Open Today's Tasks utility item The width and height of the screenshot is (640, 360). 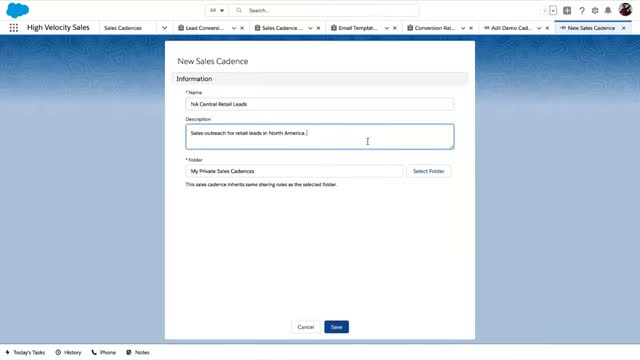click(x=25, y=352)
